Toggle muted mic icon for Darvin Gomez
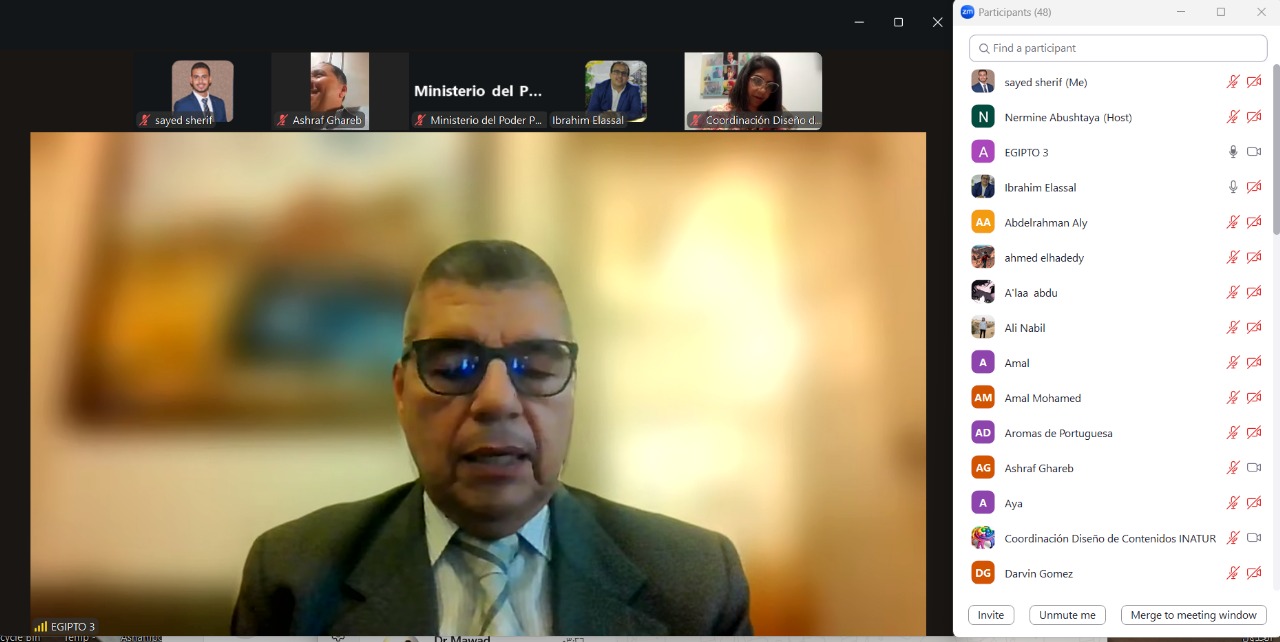 point(1233,573)
